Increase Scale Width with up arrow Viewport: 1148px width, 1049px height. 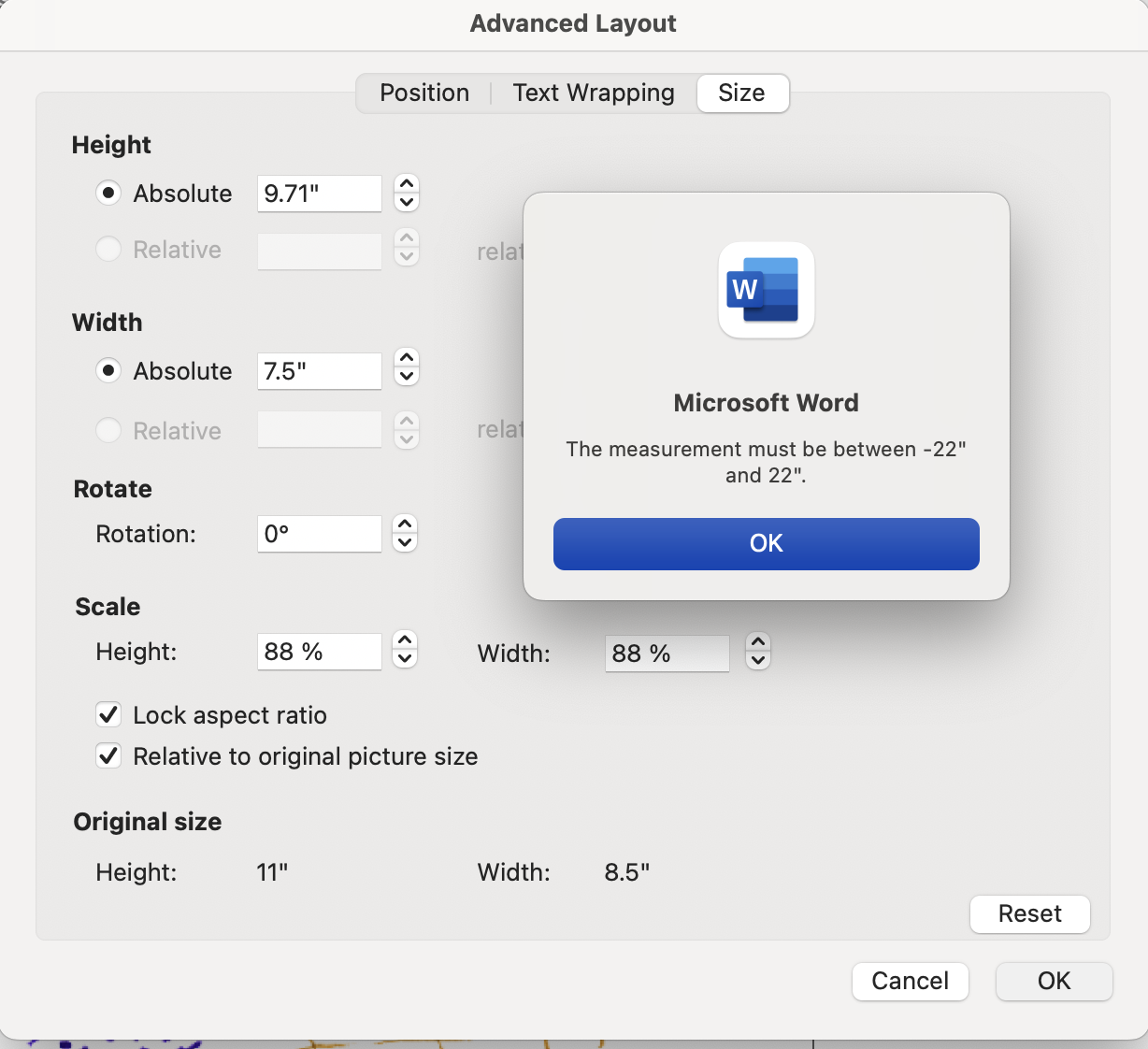pyautogui.click(x=758, y=642)
